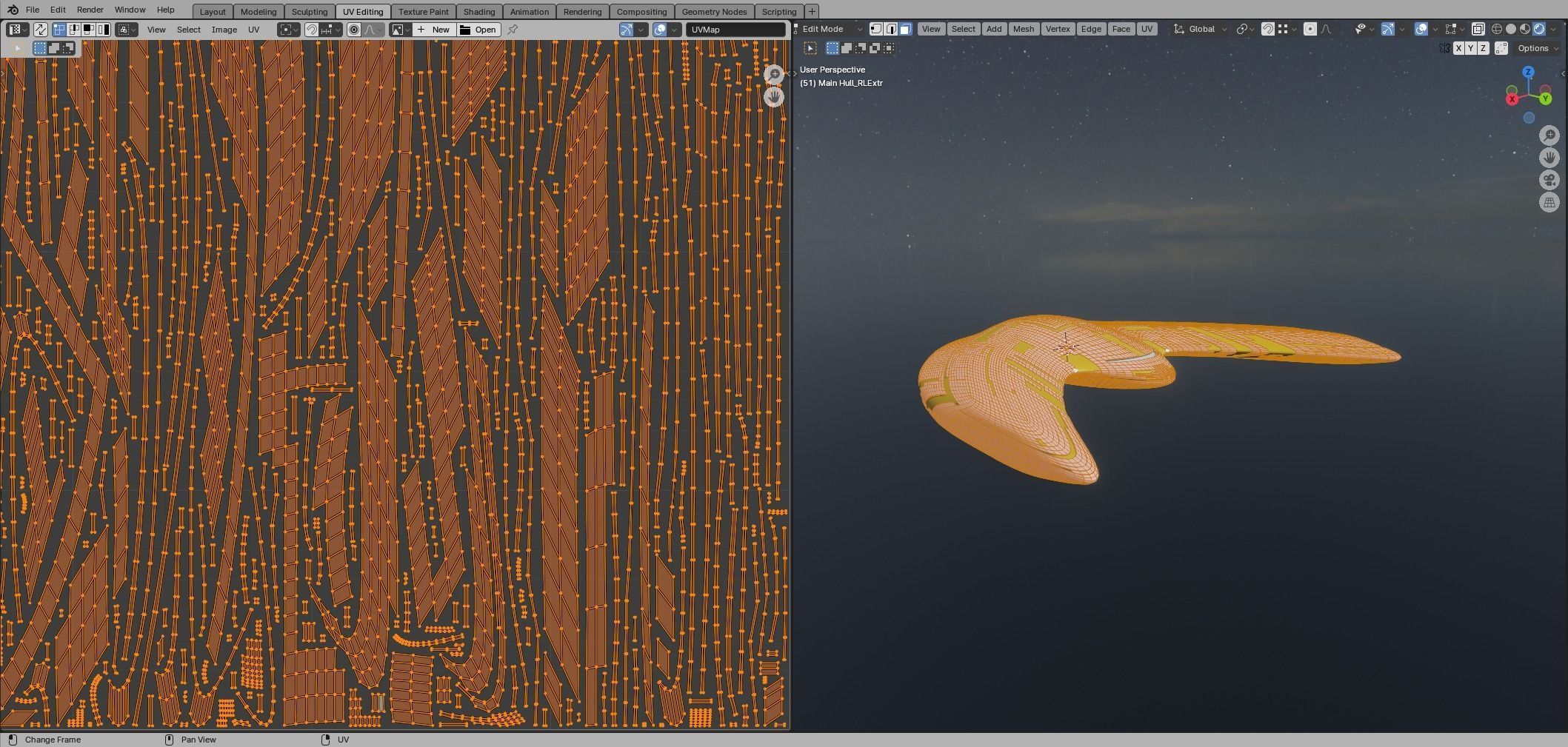
Task: Toggle UV editor gizmo visibility
Action: click(627, 30)
